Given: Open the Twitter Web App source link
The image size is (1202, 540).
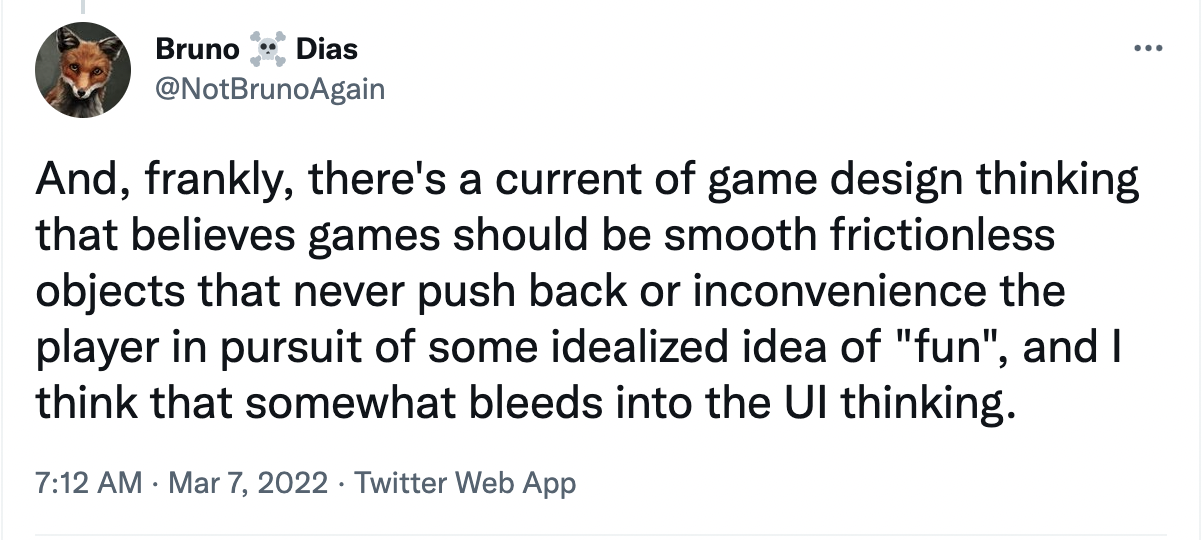Looking at the screenshot, I should click(465, 484).
